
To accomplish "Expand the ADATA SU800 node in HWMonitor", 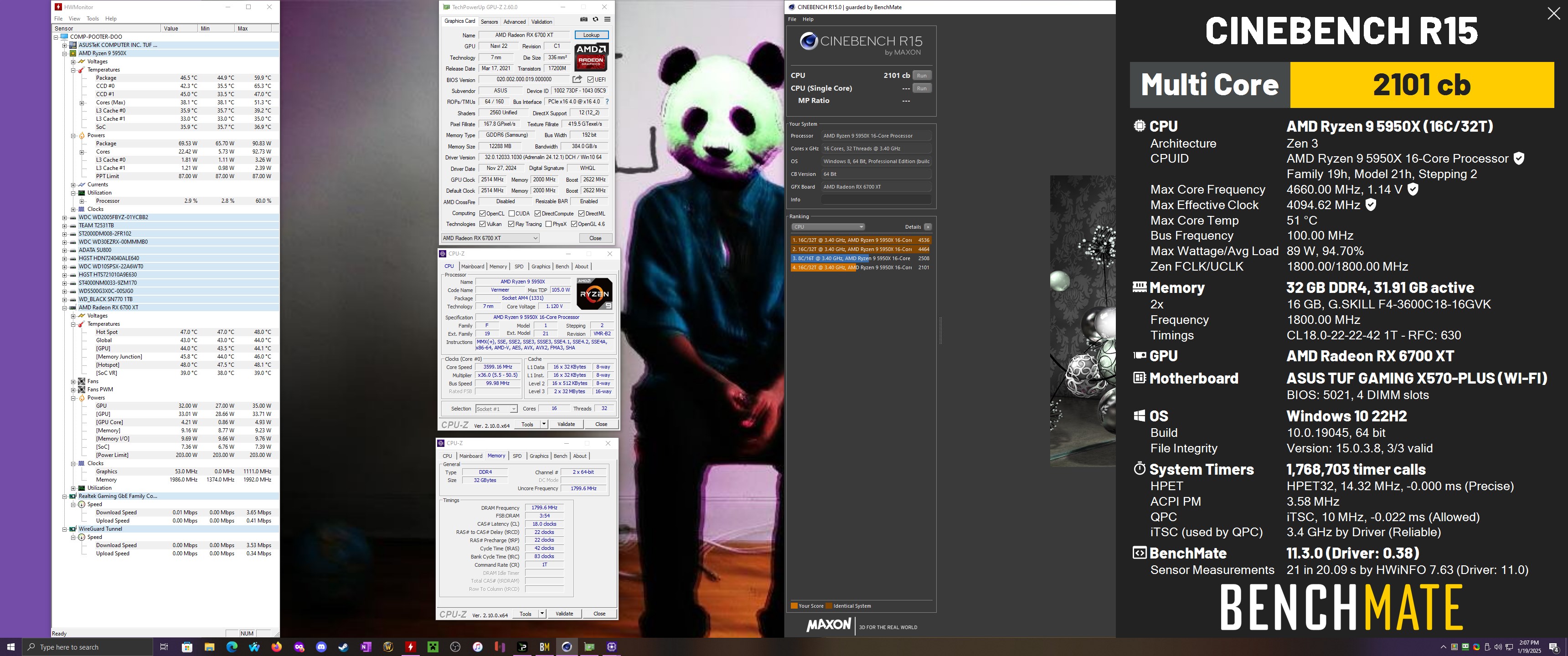I will pyautogui.click(x=65, y=250).
